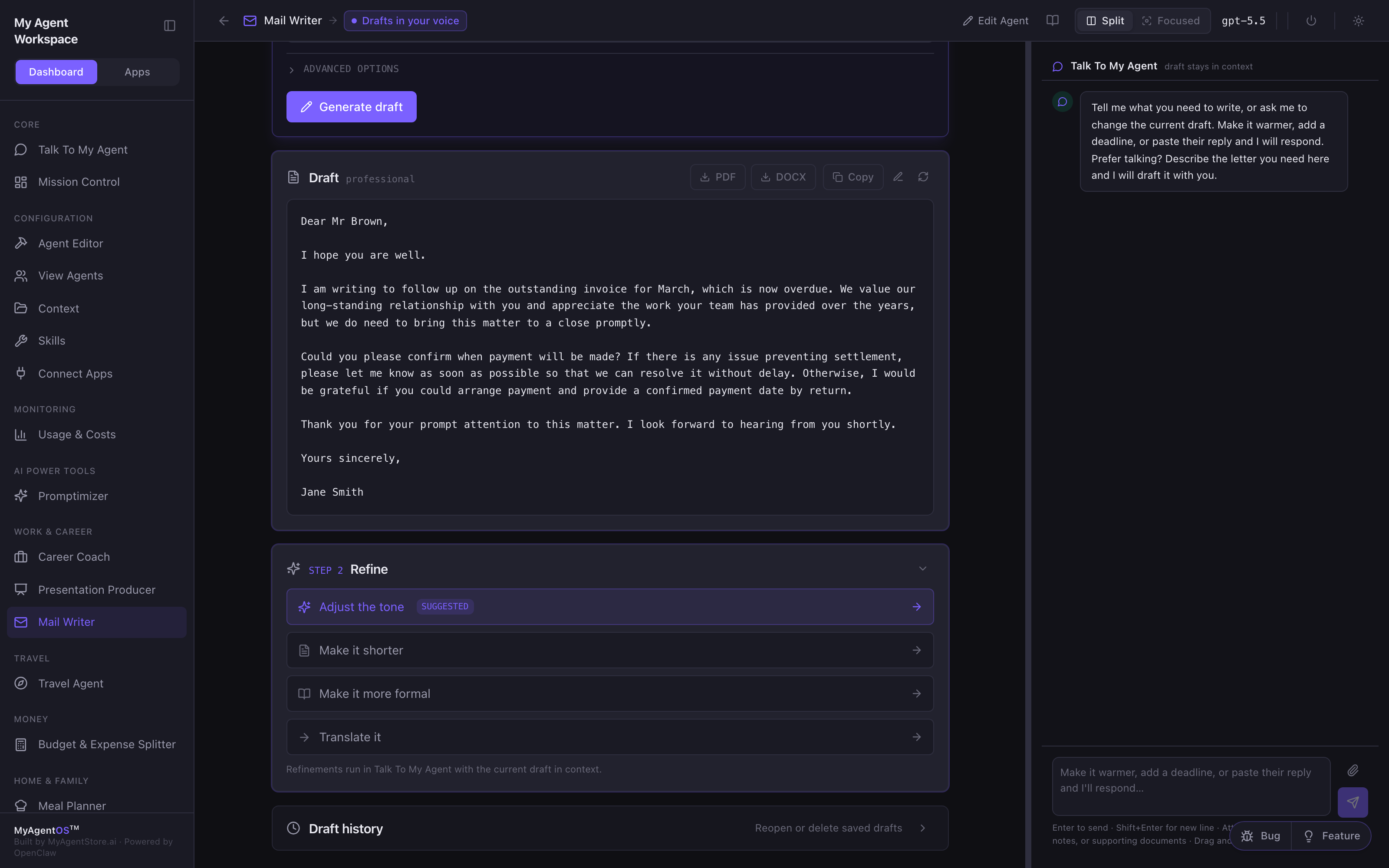The image size is (1389, 868).
Task: Click the paperclip attach icon
Action: tap(1353, 770)
